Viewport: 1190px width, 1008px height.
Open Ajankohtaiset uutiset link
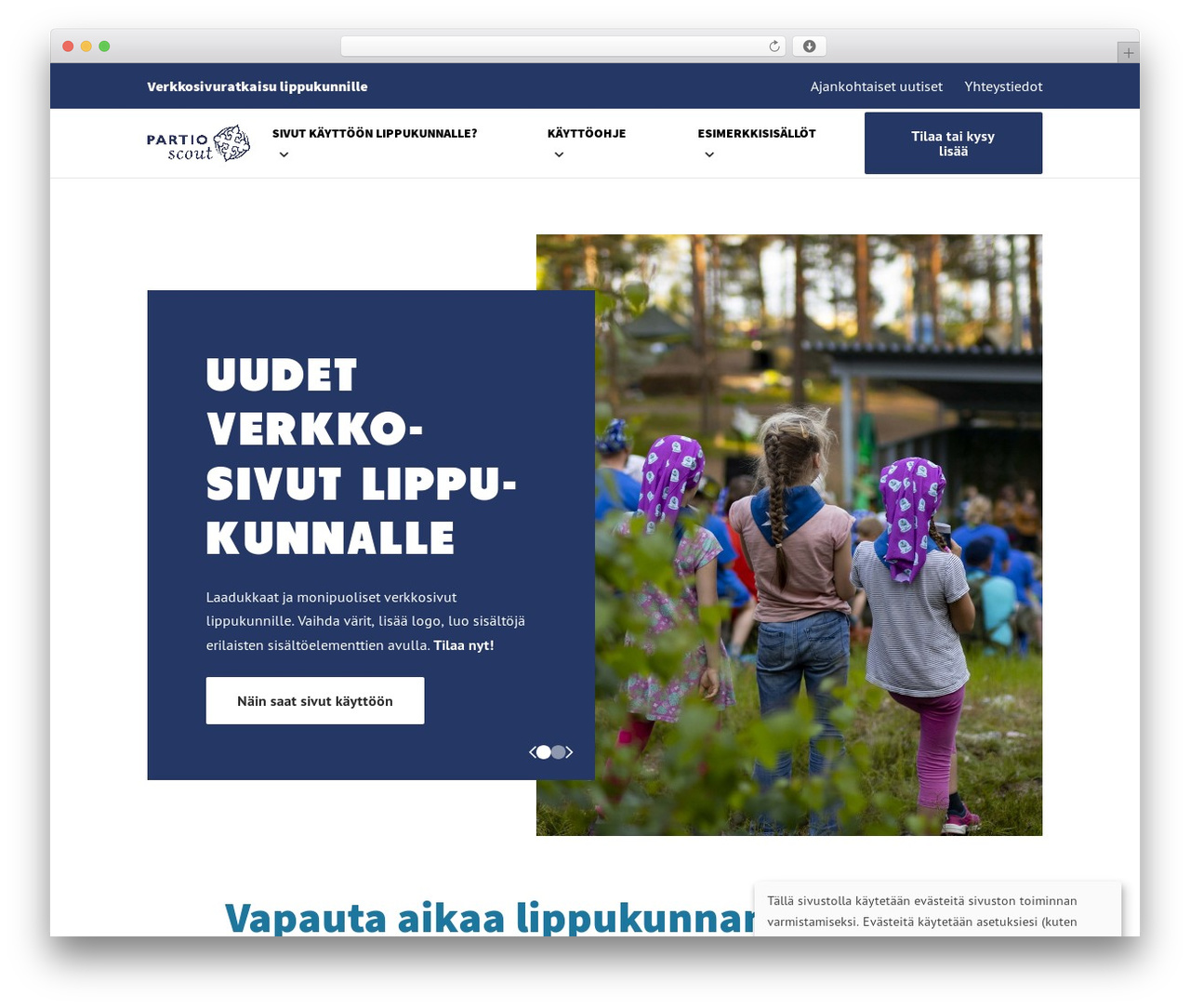point(876,86)
